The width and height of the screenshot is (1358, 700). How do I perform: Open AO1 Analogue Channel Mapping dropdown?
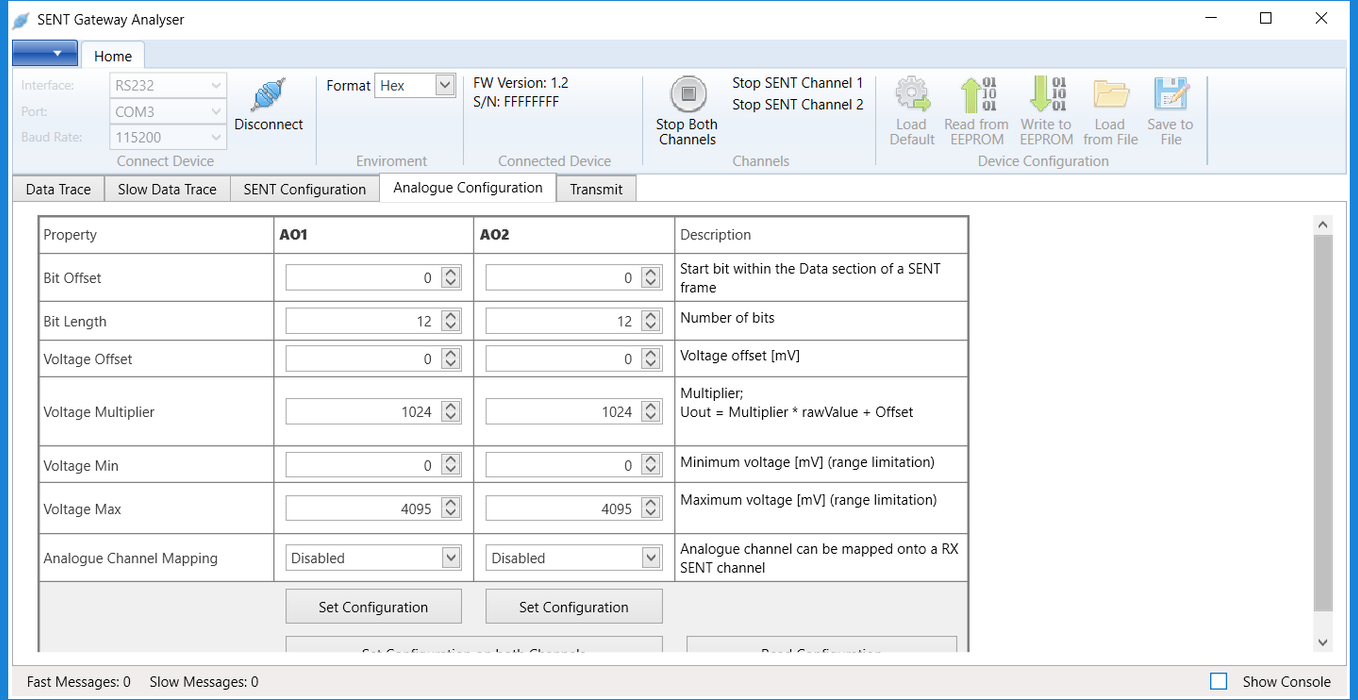click(373, 558)
